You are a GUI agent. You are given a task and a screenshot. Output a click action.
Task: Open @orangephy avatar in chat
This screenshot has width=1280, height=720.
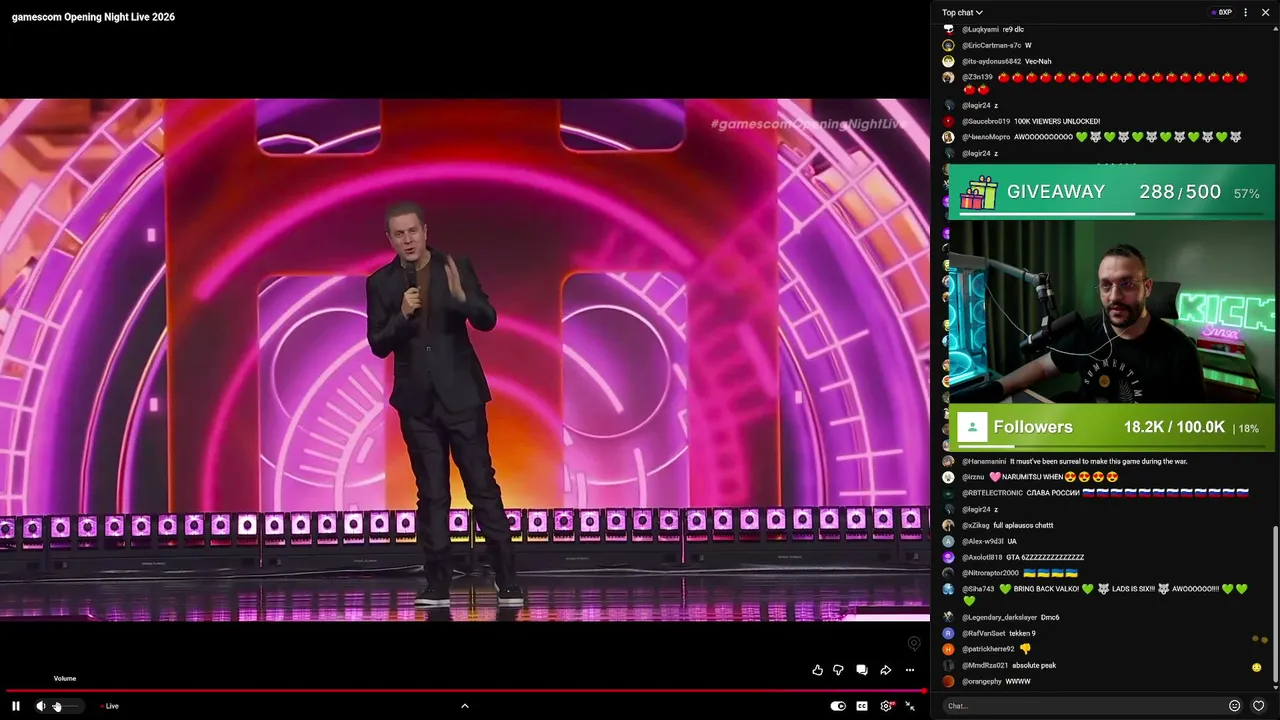point(948,681)
